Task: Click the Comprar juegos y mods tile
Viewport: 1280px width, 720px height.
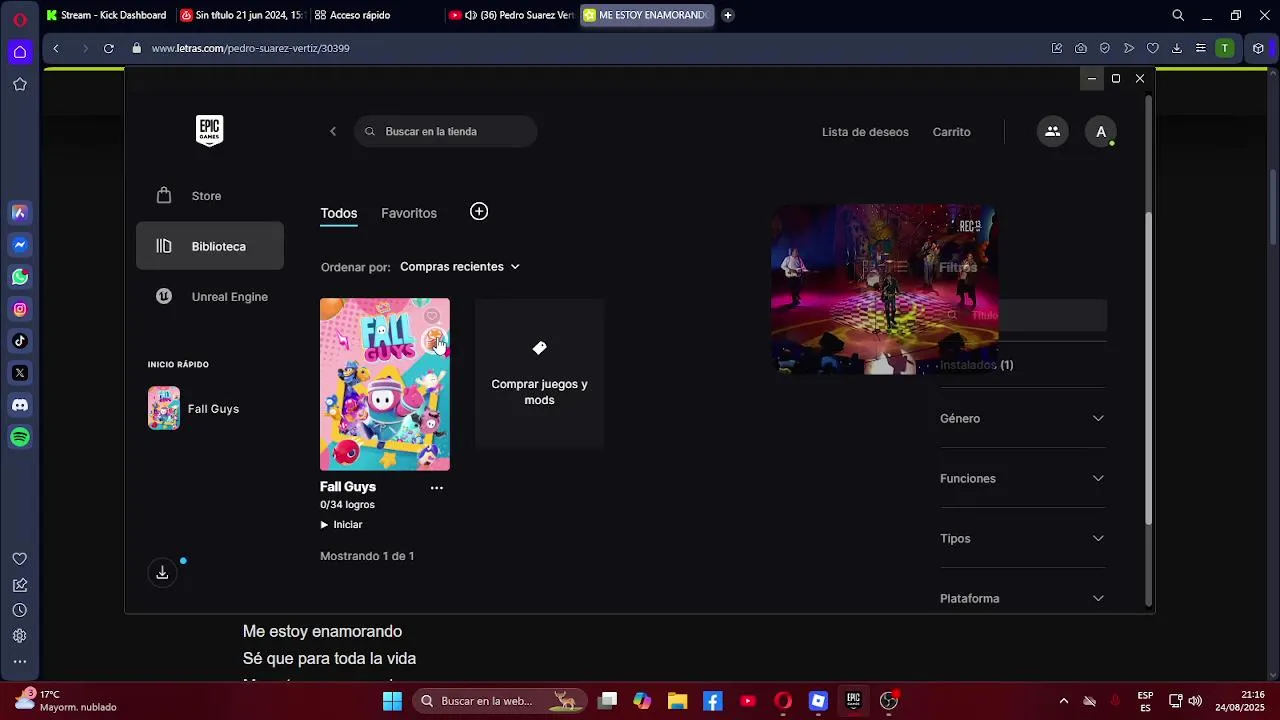Action: click(x=539, y=373)
